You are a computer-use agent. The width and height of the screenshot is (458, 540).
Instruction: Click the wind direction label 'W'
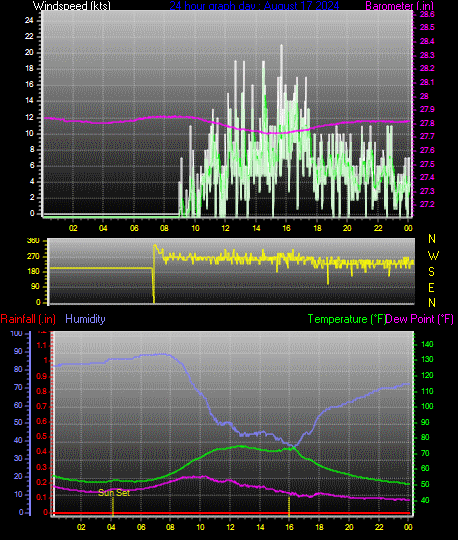pyautogui.click(x=433, y=256)
